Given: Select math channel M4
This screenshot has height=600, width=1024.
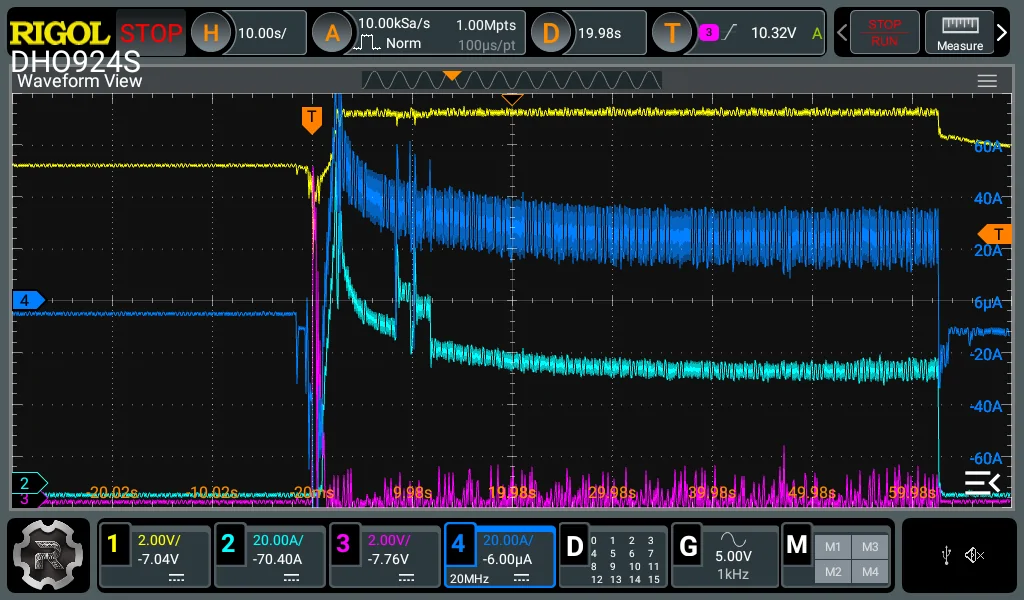Looking at the screenshot, I should tap(870, 571).
